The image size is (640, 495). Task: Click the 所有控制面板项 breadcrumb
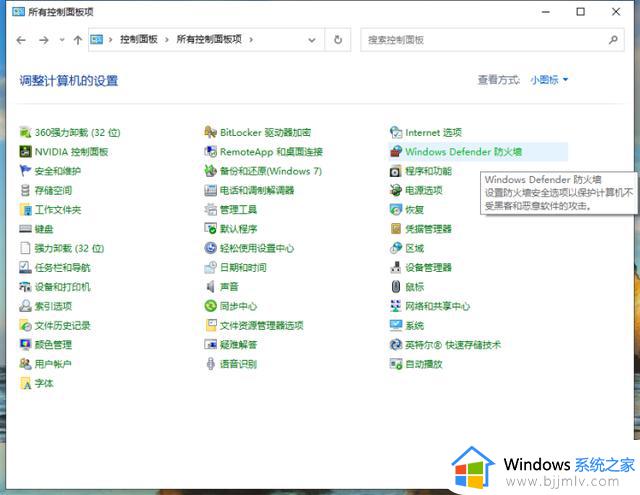(x=209, y=39)
